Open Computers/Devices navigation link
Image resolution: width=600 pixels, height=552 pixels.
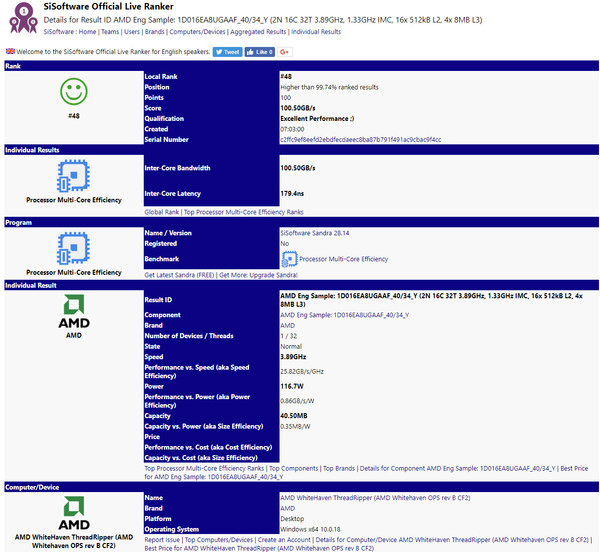(x=197, y=32)
